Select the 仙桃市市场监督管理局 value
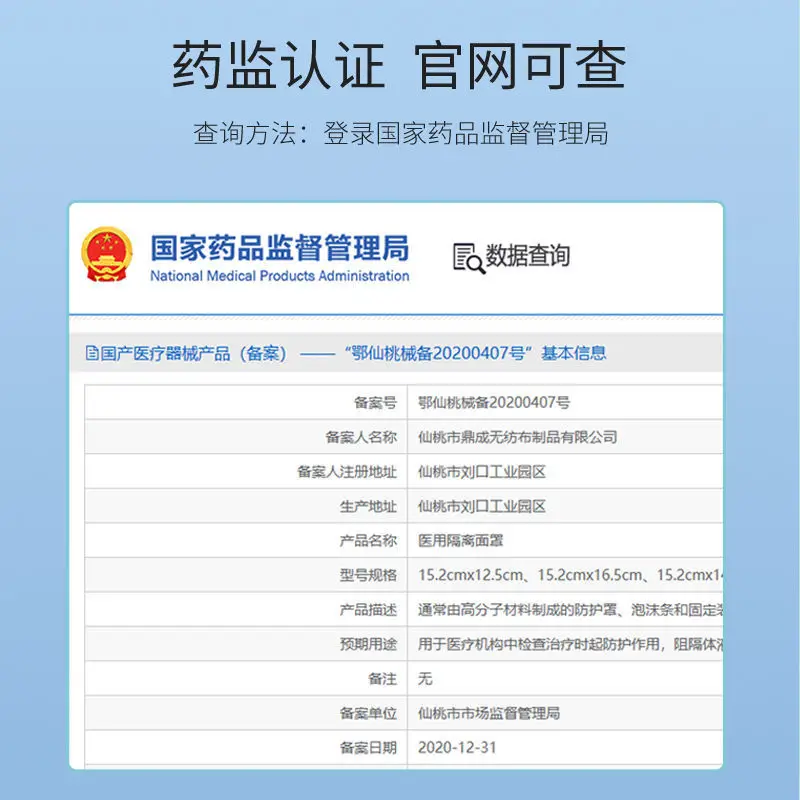 pos(489,713)
